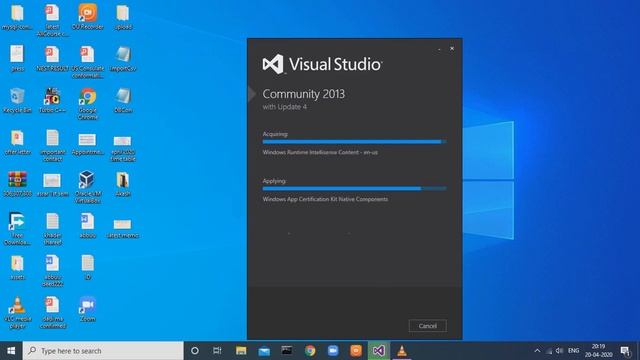
Task: Select the Free Download Manager desktop shortcut
Action: [17, 229]
